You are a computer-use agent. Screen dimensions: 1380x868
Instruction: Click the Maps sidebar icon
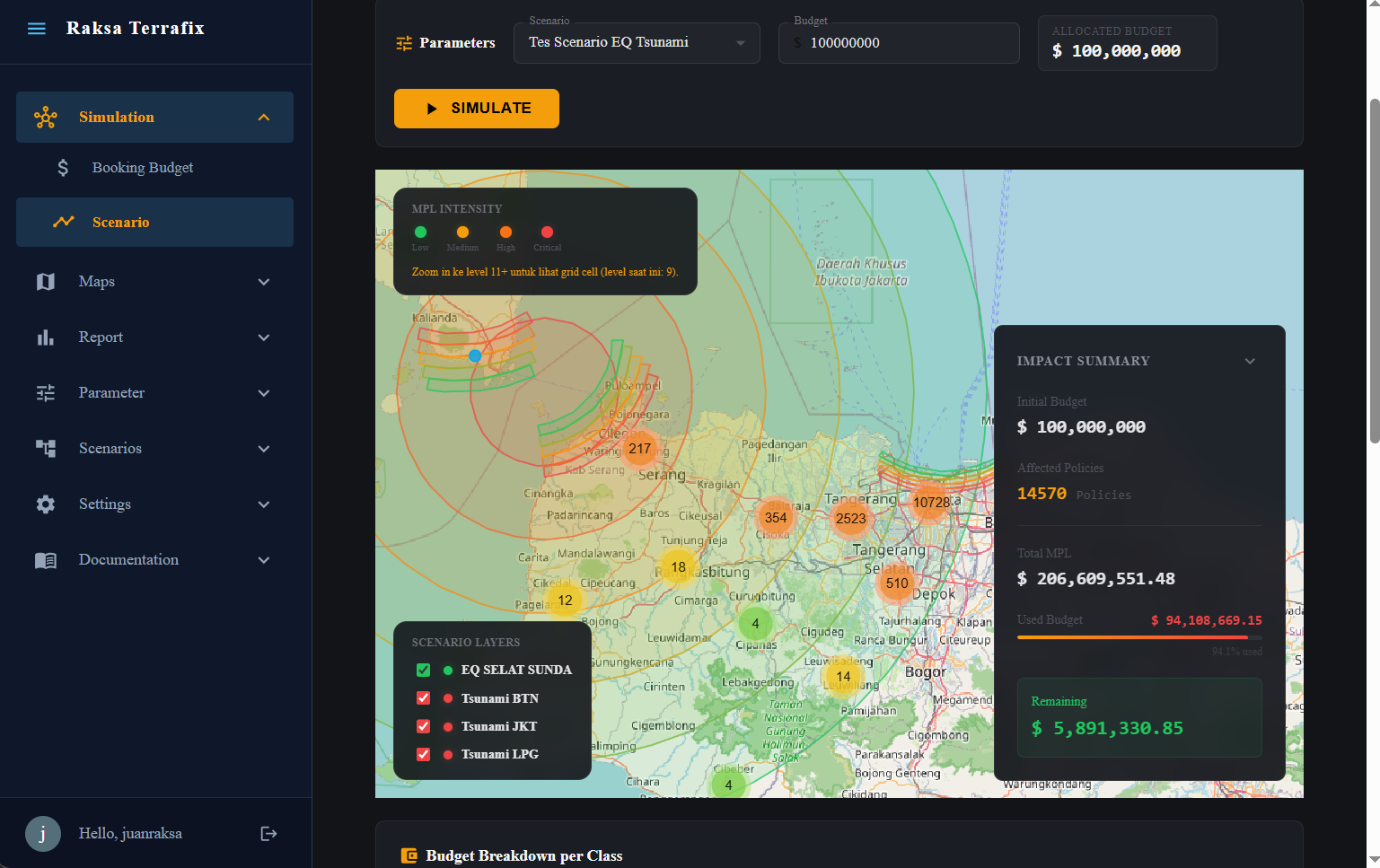46,282
